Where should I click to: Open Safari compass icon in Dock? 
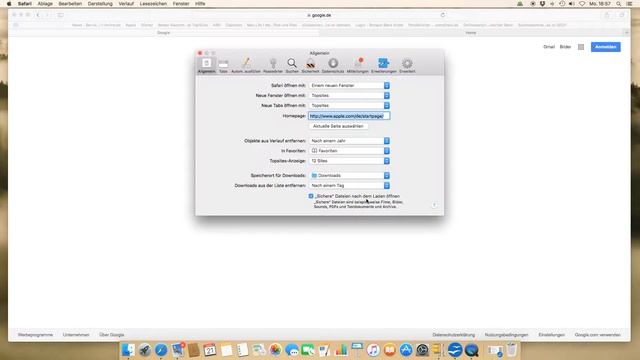(161, 350)
